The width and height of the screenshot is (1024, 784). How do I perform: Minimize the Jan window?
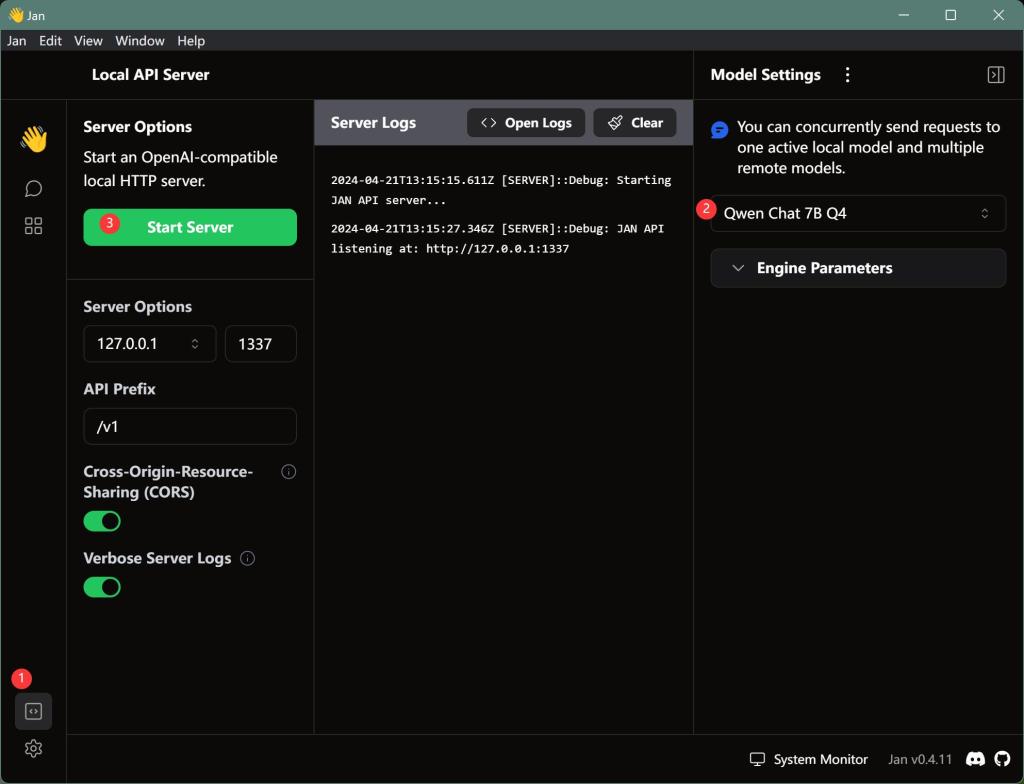[904, 14]
